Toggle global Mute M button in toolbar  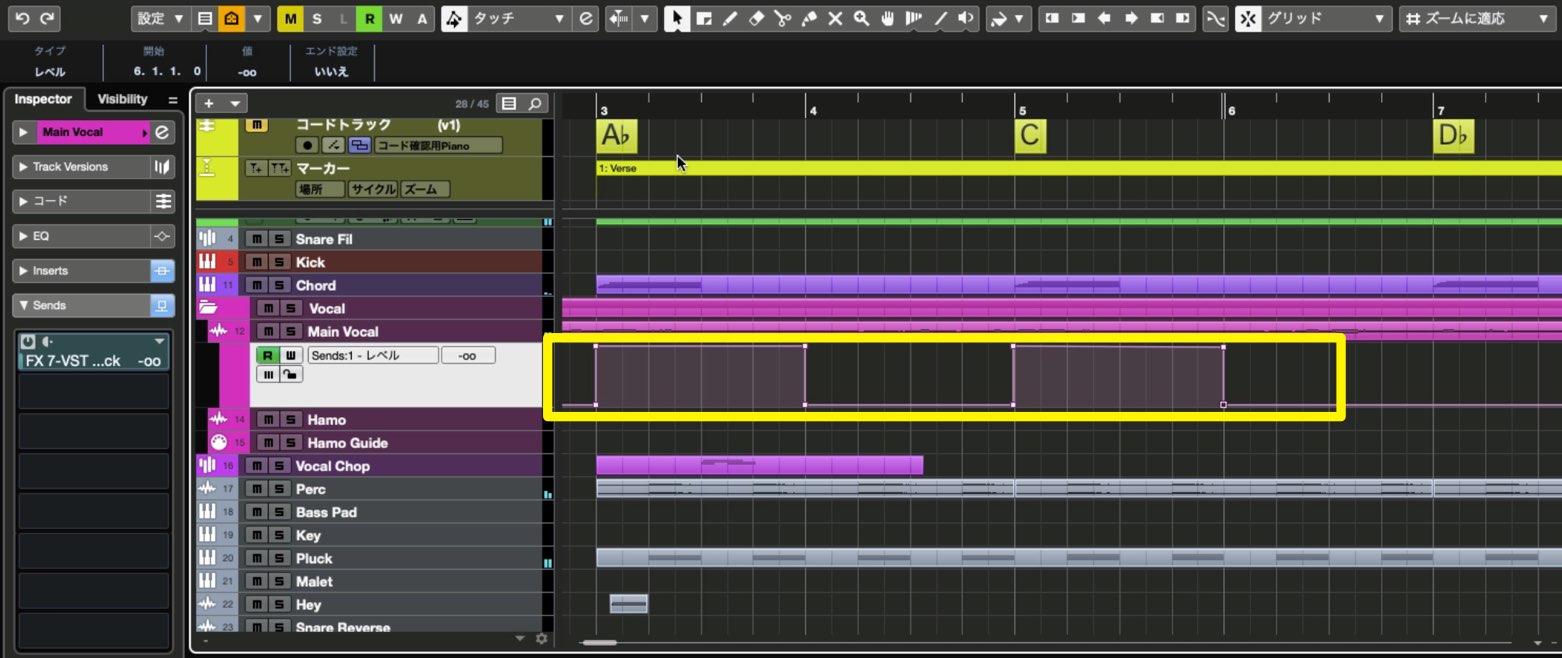click(x=290, y=19)
